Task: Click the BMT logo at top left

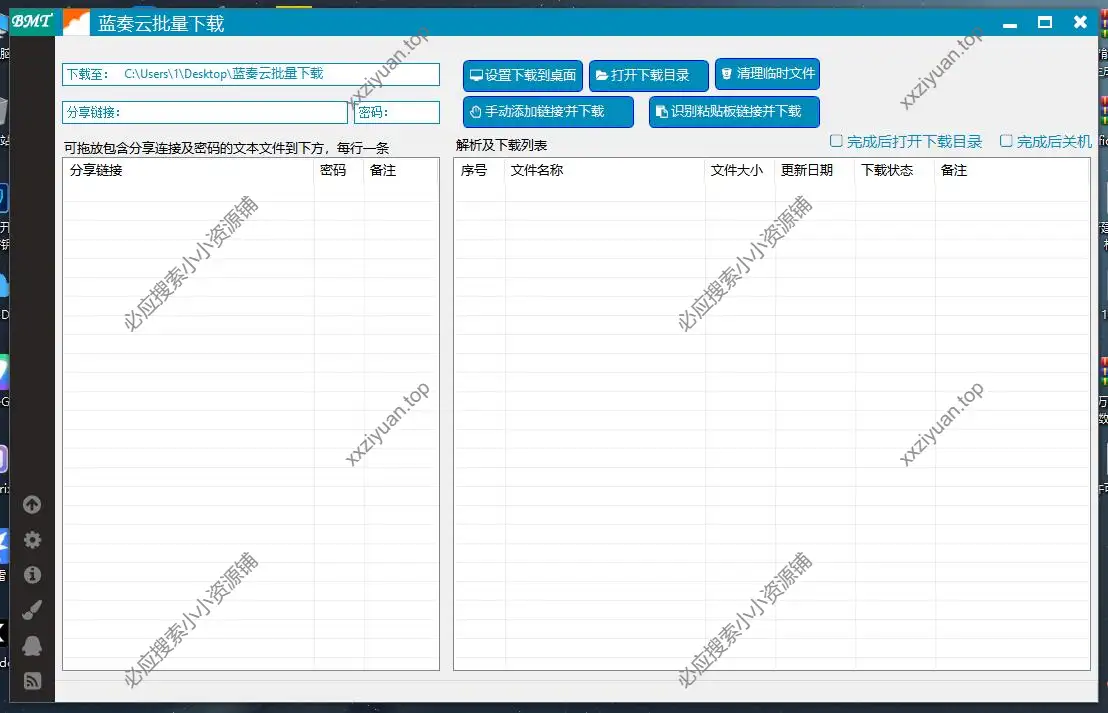Action: tap(31, 21)
